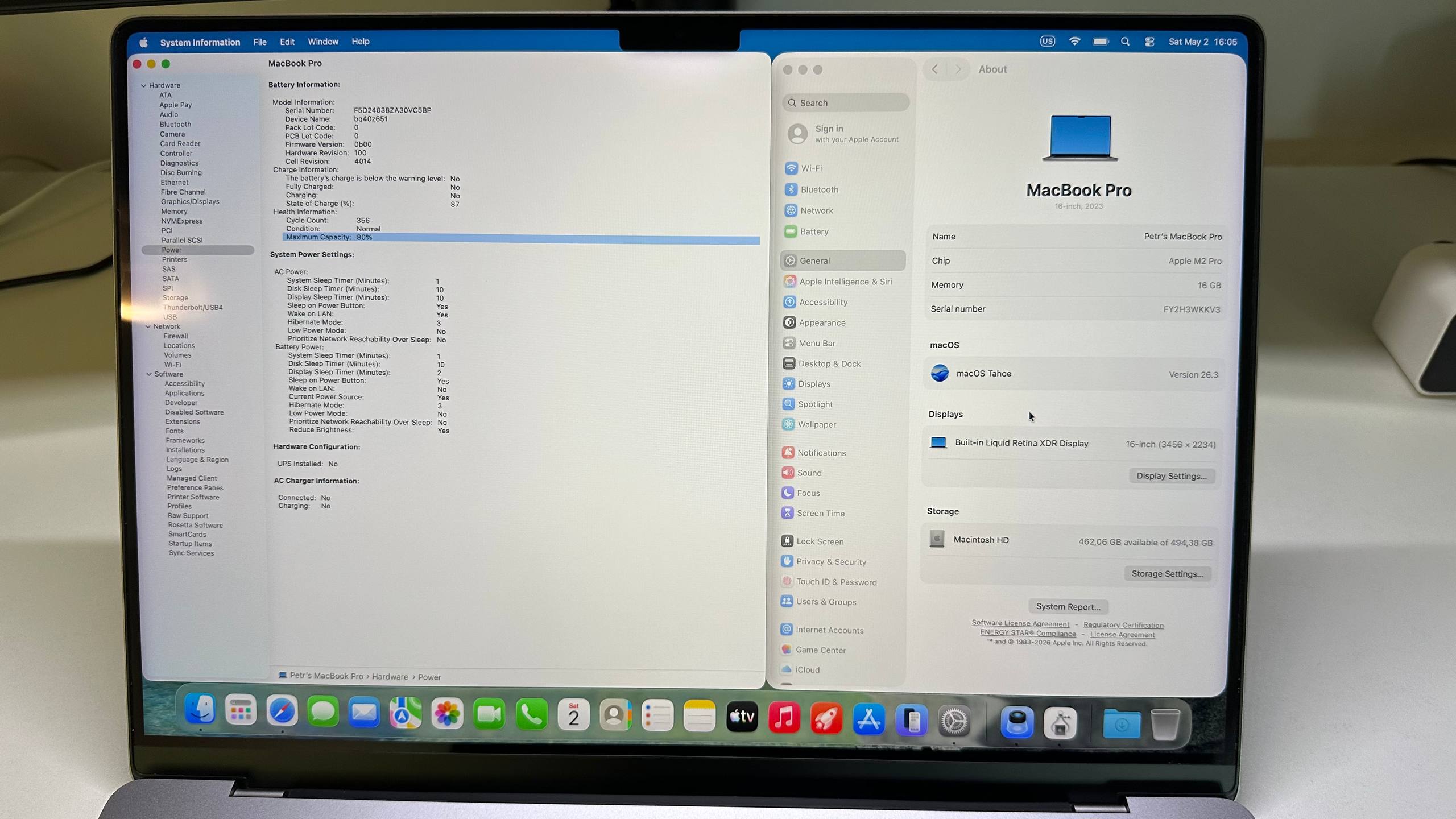Select Power in Hardware tree
The width and height of the screenshot is (1456, 819).
point(197,250)
